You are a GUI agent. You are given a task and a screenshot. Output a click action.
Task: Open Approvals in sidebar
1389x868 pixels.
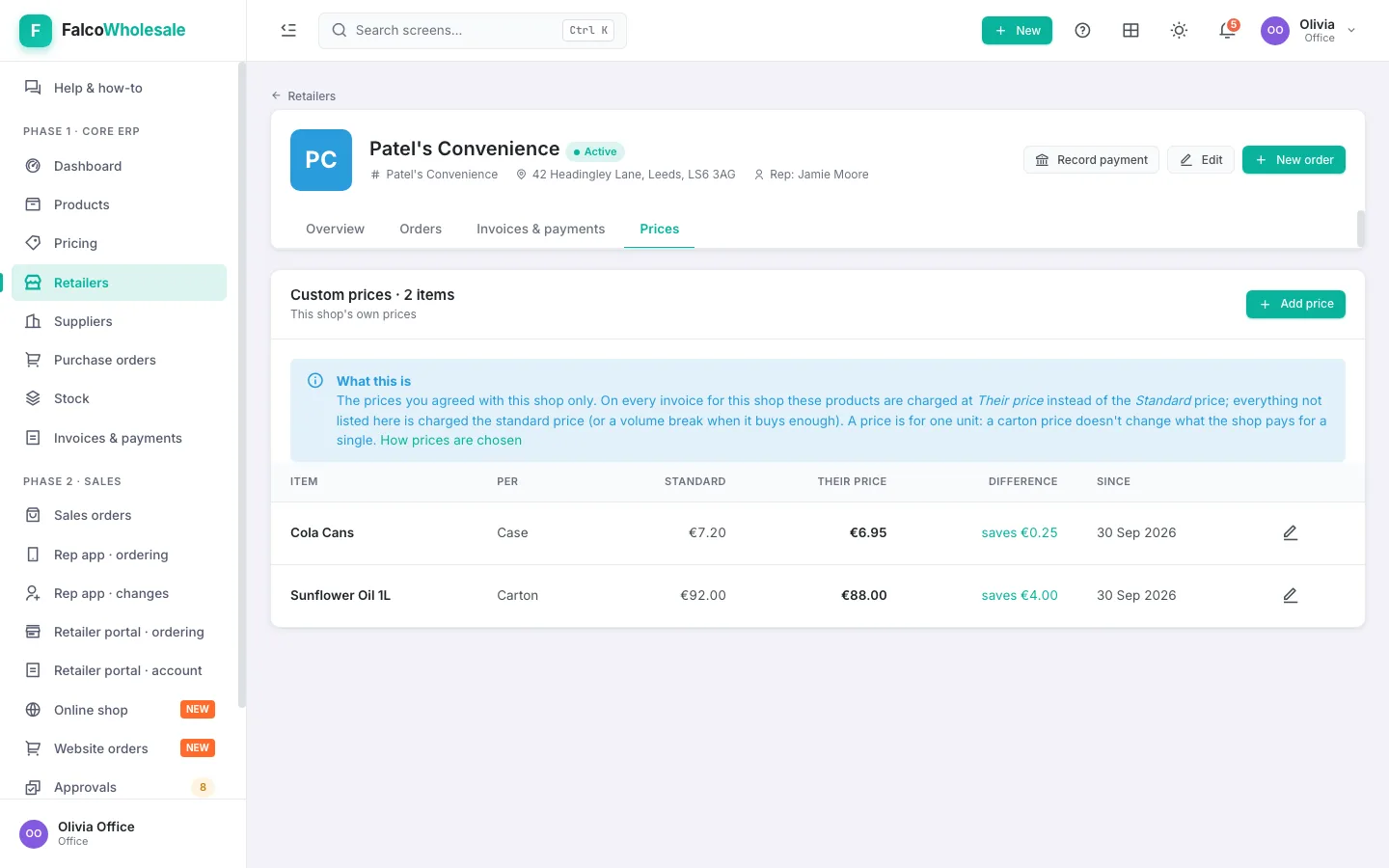[120, 787]
